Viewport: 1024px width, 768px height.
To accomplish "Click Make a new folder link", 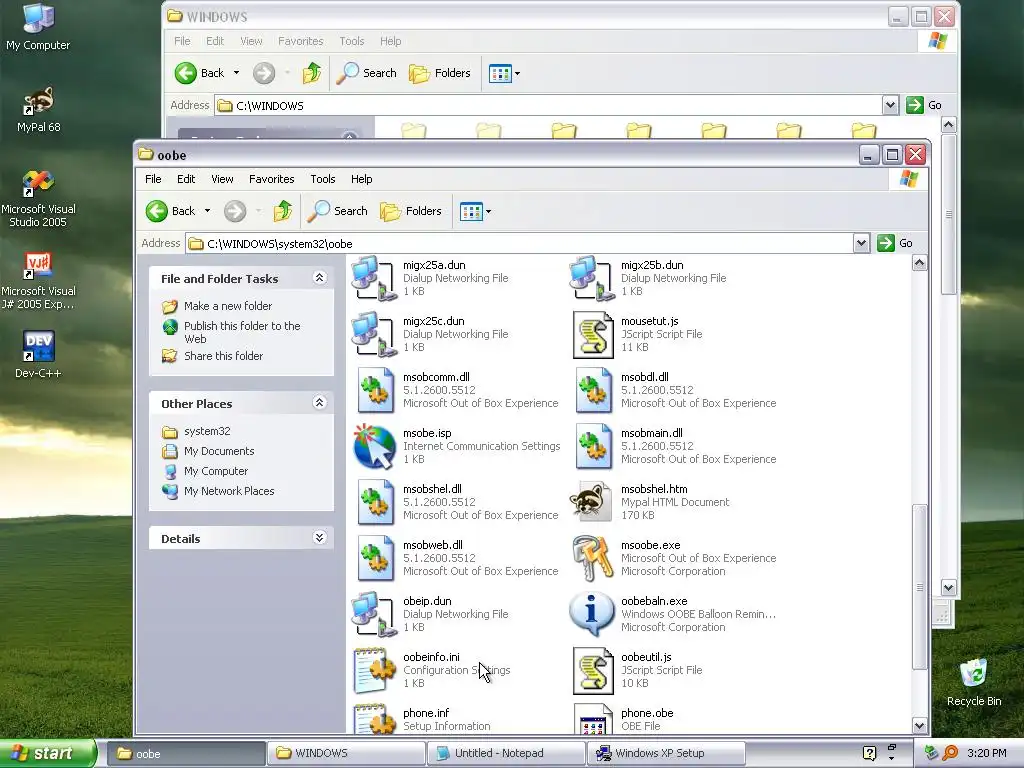I will click(228, 306).
